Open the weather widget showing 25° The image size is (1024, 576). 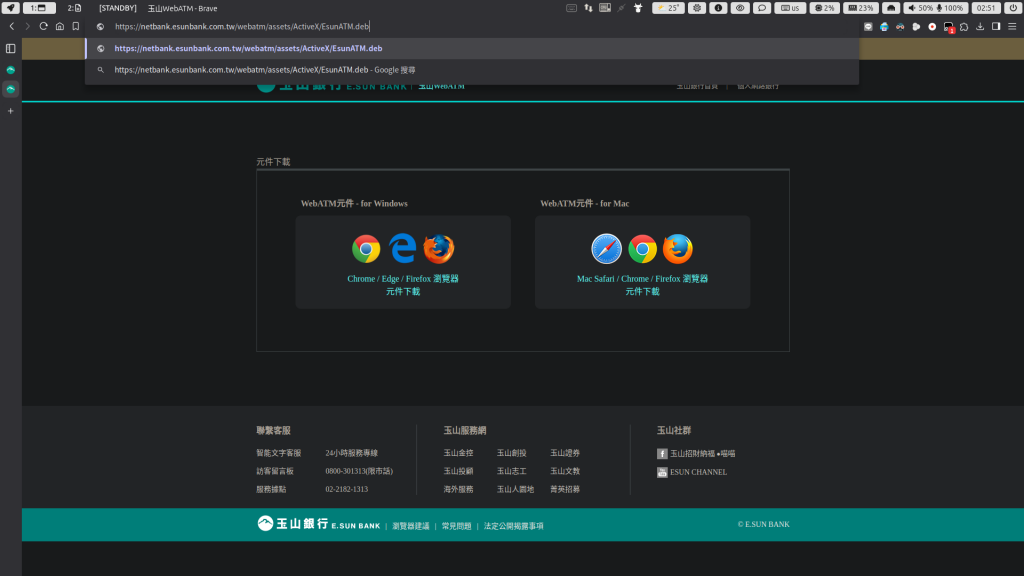669,8
